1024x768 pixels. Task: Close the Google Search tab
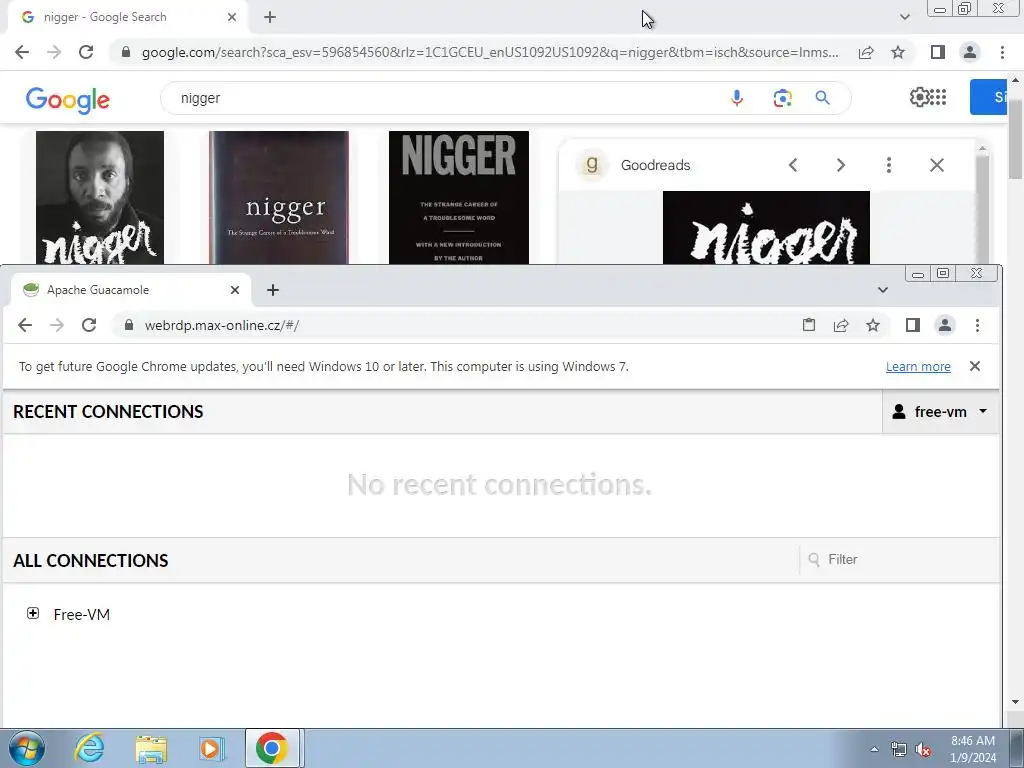(x=232, y=17)
